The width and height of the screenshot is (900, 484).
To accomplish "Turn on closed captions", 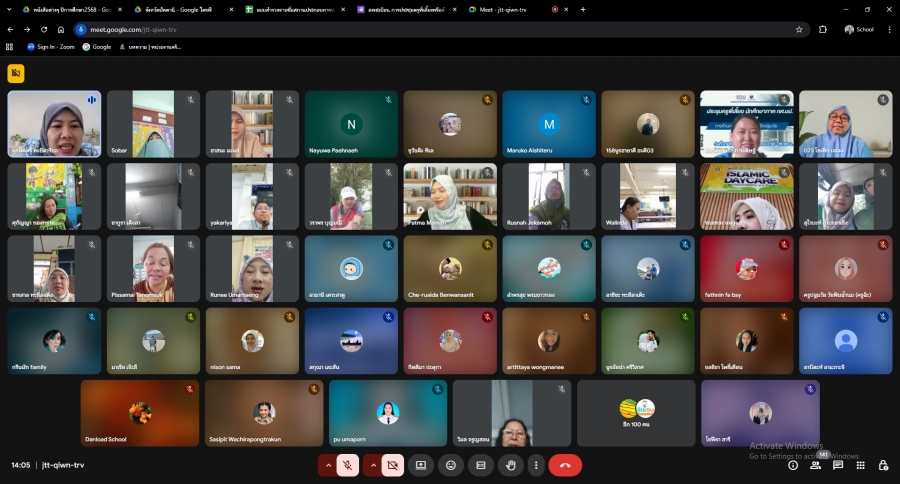I will 481,465.
